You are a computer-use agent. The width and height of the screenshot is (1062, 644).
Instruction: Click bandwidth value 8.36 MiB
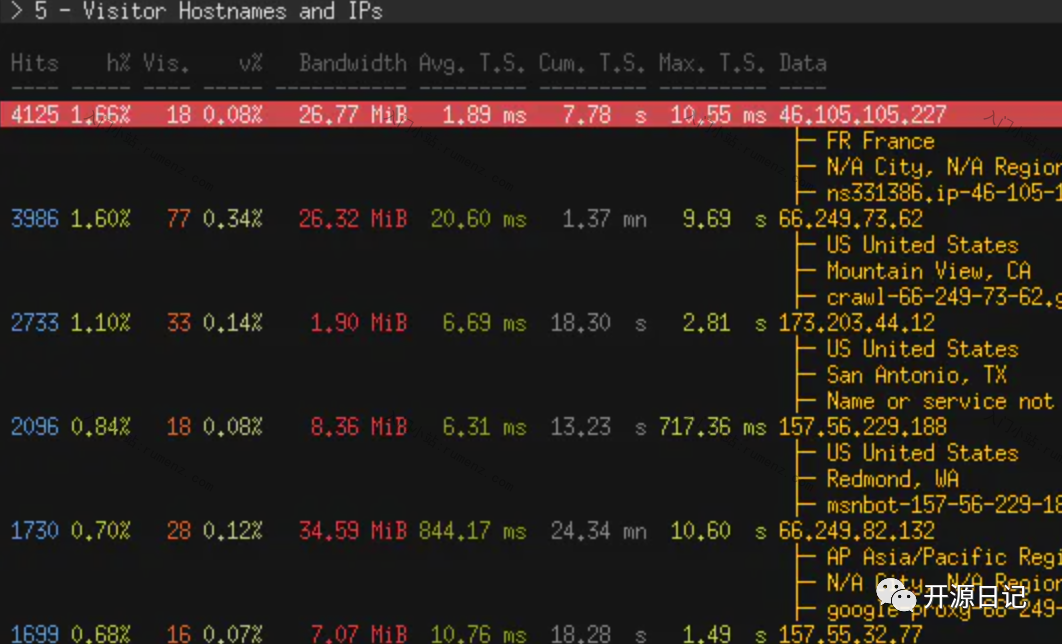coord(359,427)
